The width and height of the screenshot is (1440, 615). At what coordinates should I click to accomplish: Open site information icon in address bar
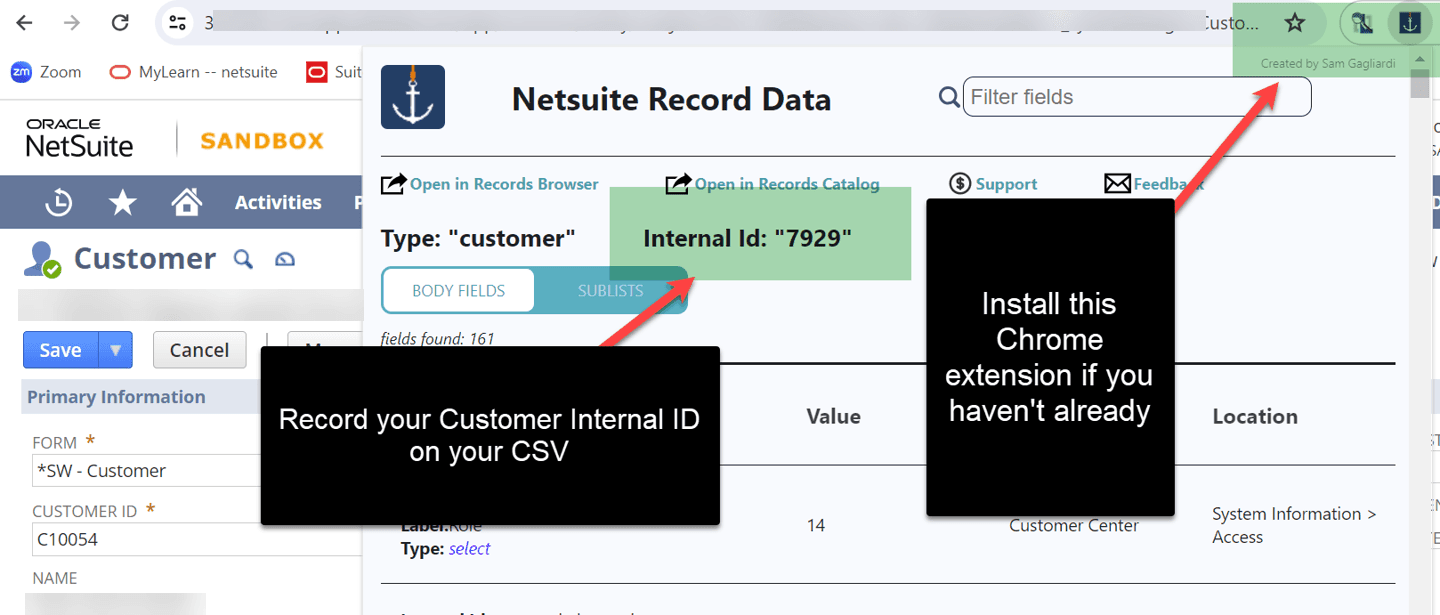coord(178,22)
